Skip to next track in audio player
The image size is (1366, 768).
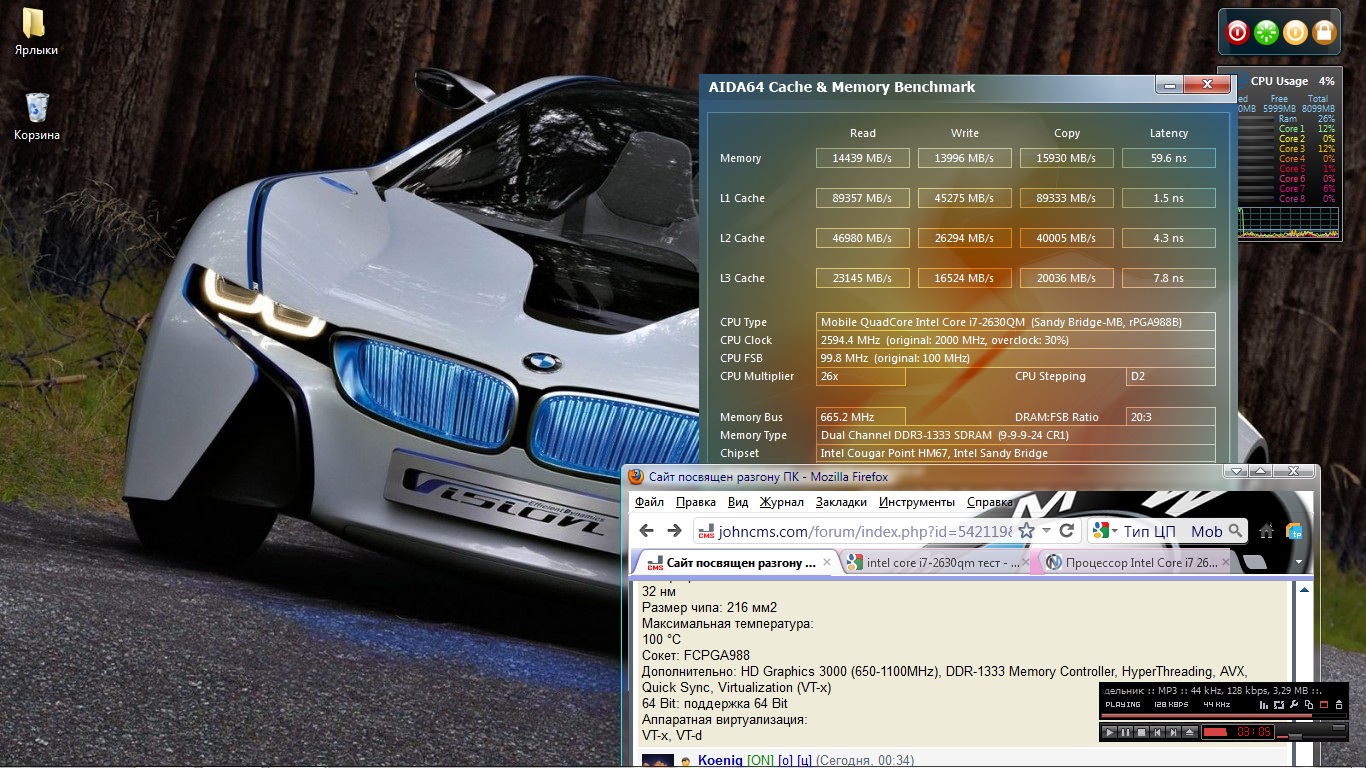click(x=1175, y=733)
